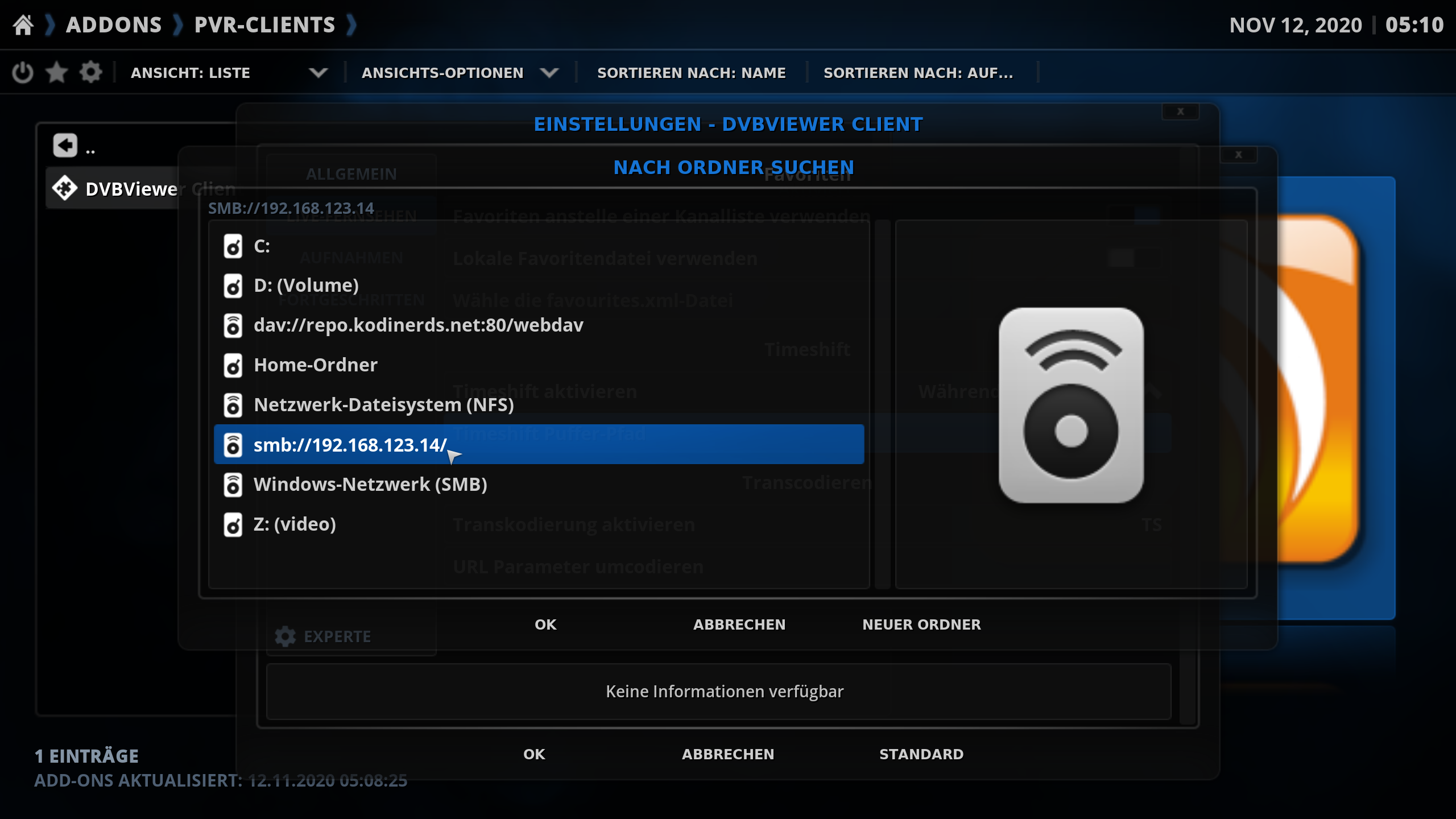Click the DVBViewer Client addon icon
The width and height of the screenshot is (1456, 819).
click(x=64, y=188)
